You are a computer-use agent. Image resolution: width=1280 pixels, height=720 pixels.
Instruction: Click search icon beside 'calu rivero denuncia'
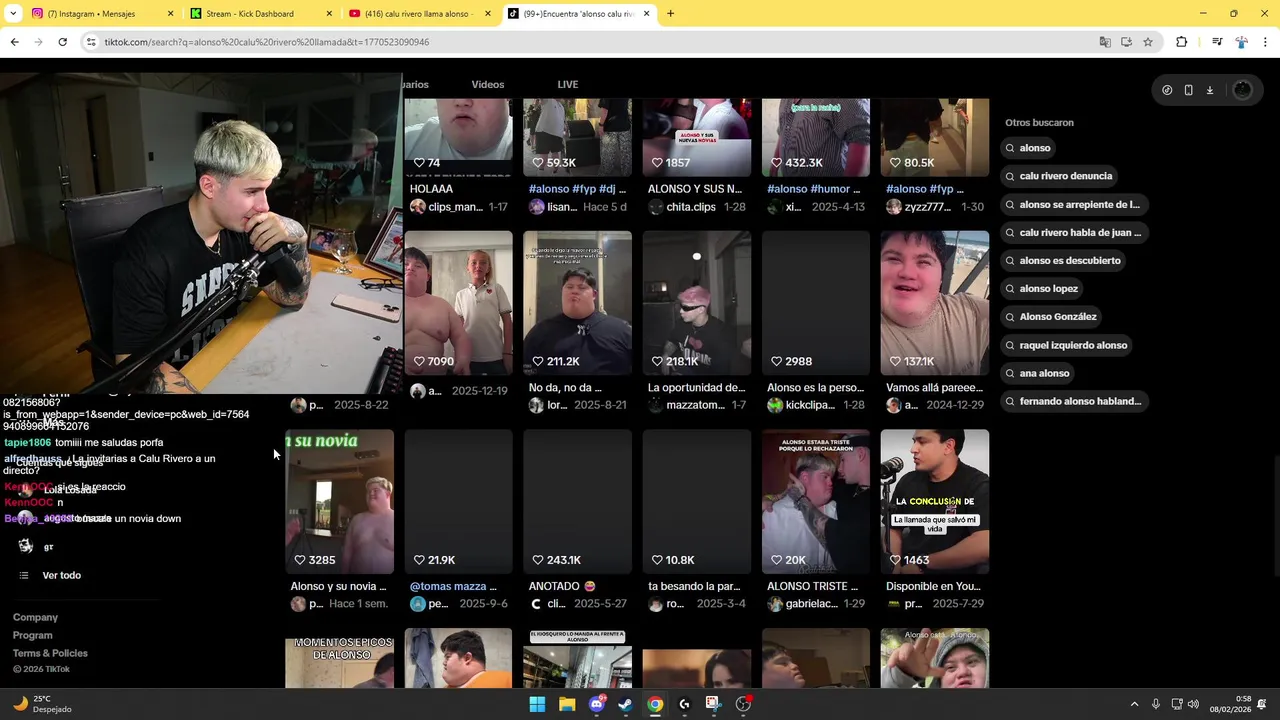pos(1011,176)
